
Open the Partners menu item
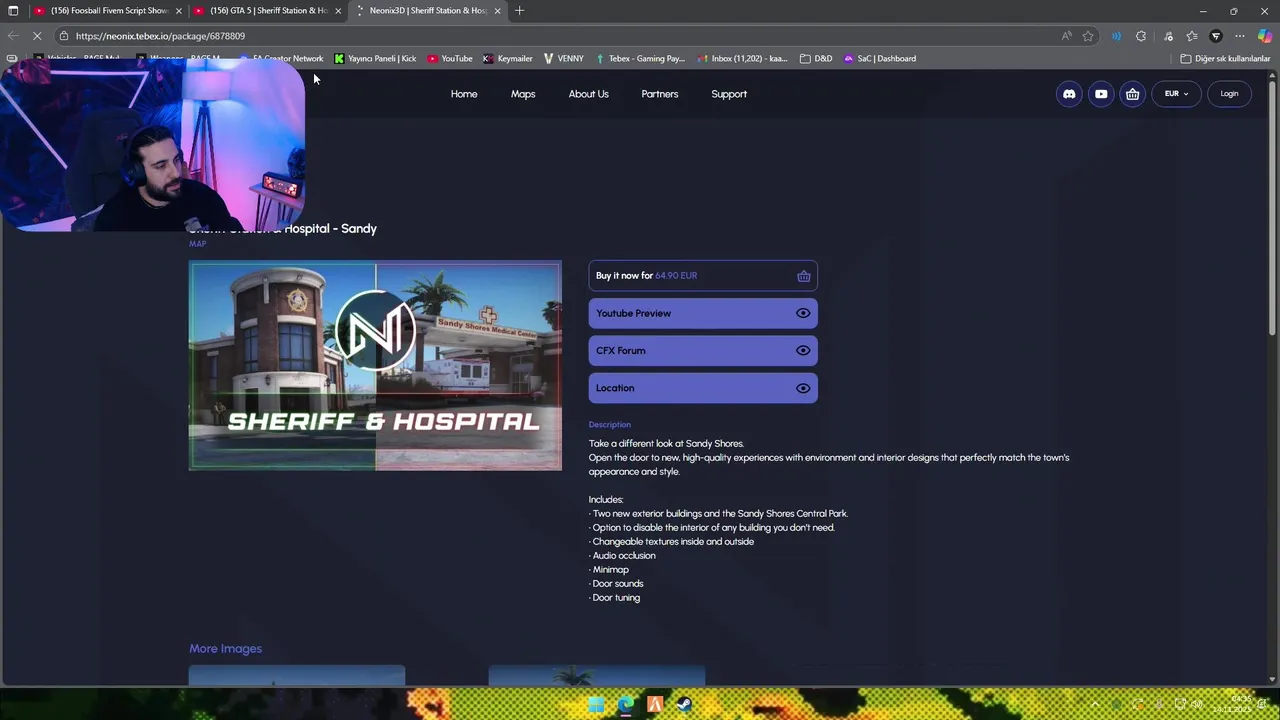(660, 94)
